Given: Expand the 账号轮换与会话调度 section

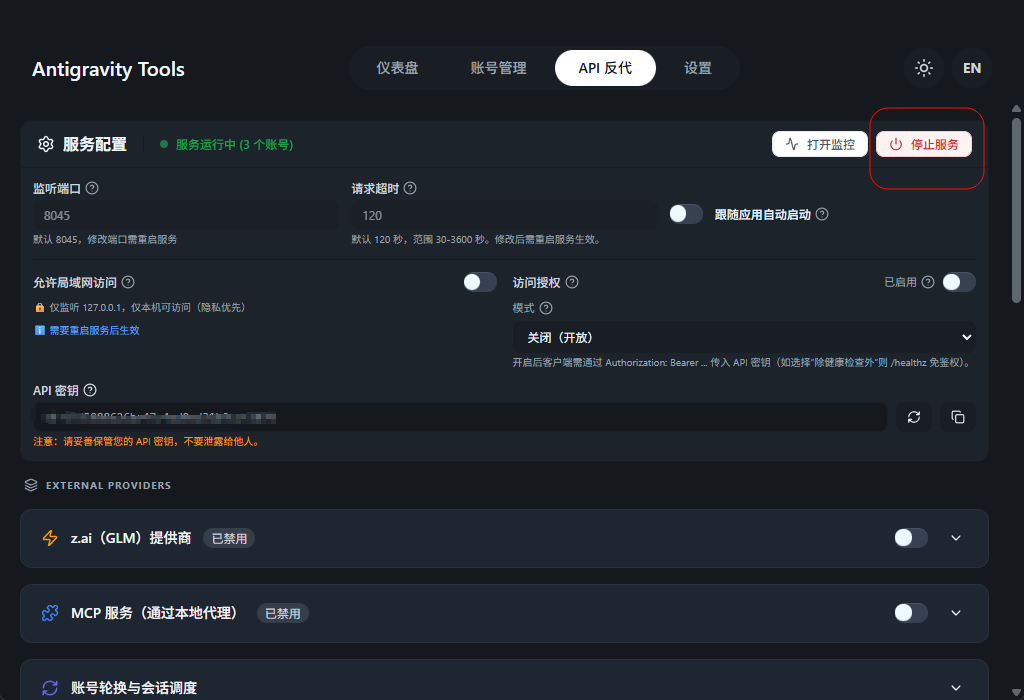Looking at the screenshot, I should [x=956, y=688].
